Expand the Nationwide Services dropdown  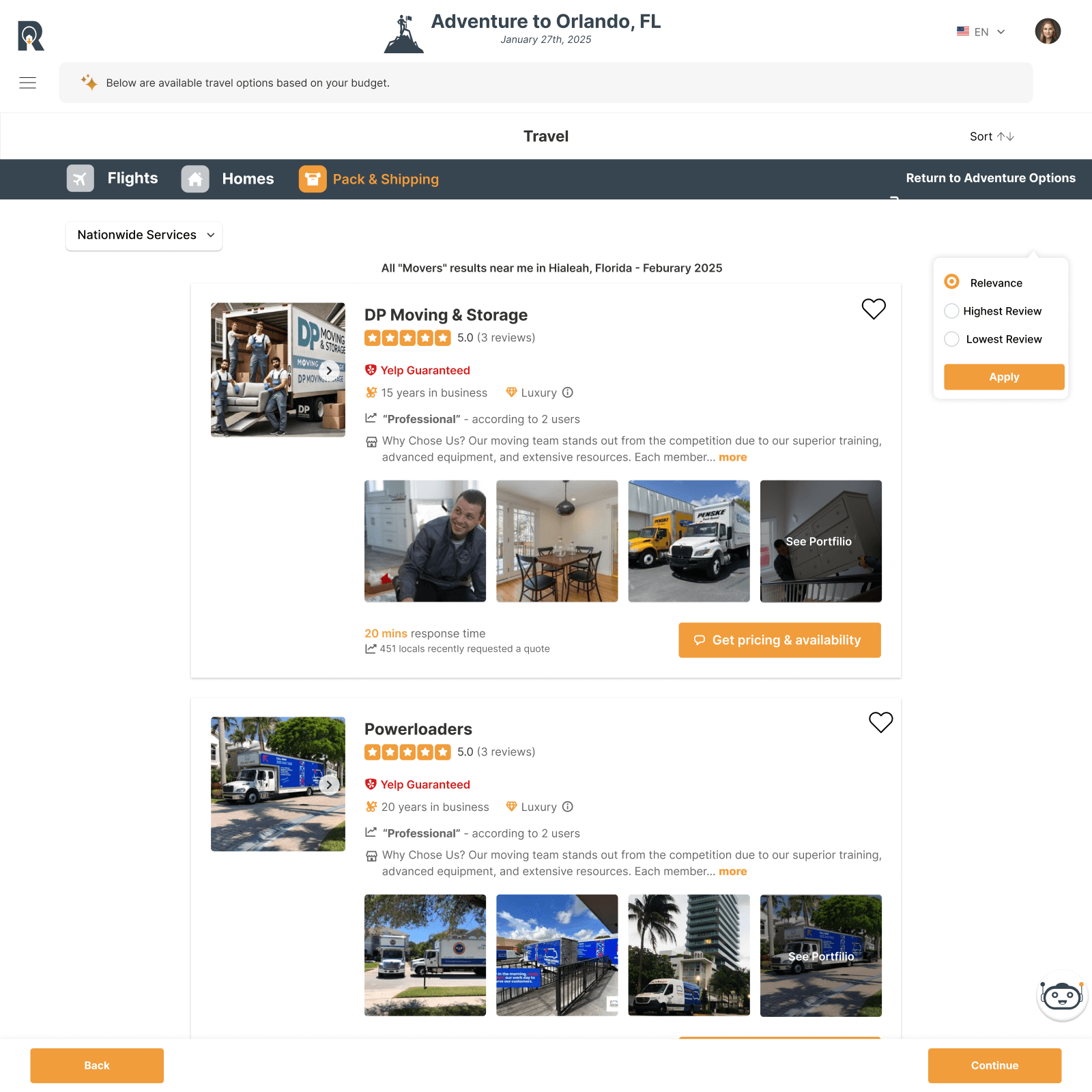coord(144,235)
